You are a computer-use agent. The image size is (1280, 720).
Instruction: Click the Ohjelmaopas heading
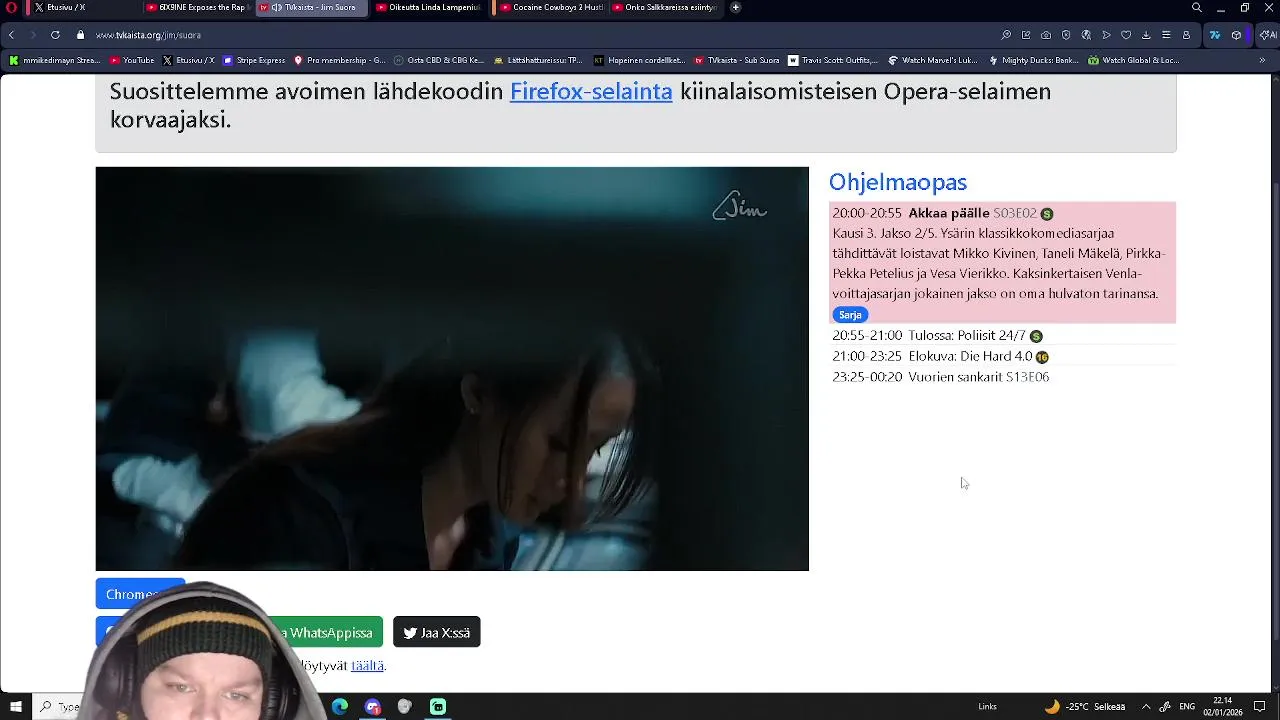pos(898,182)
